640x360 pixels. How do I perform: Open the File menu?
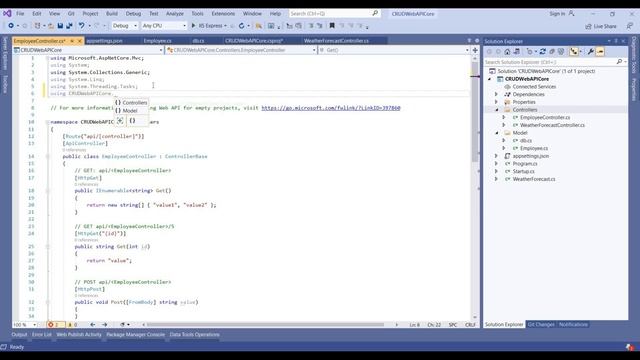click(20, 13)
